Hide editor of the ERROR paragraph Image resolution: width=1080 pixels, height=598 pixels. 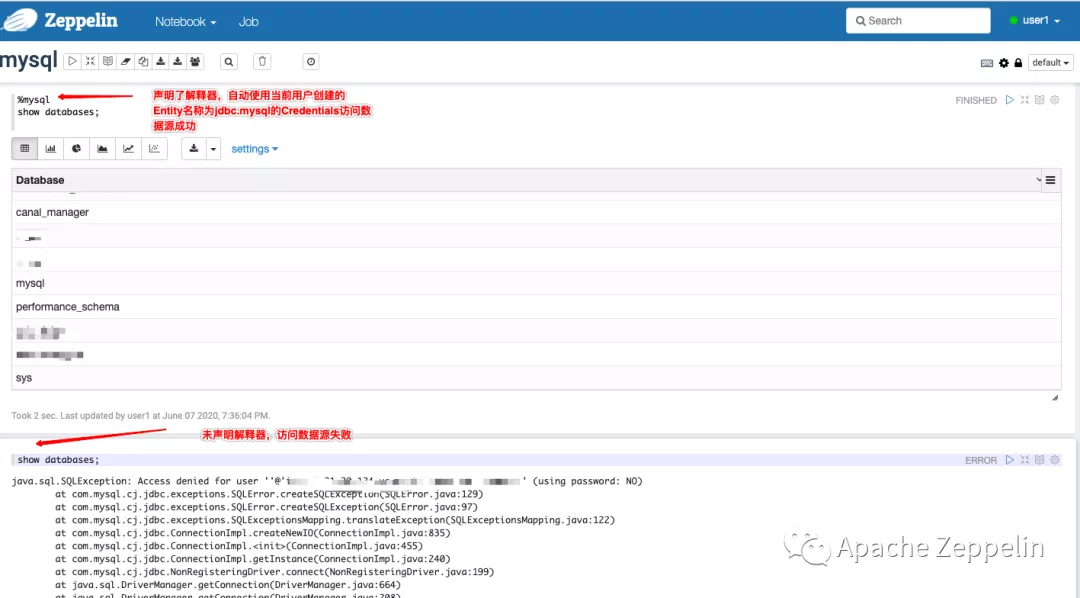tap(1024, 460)
